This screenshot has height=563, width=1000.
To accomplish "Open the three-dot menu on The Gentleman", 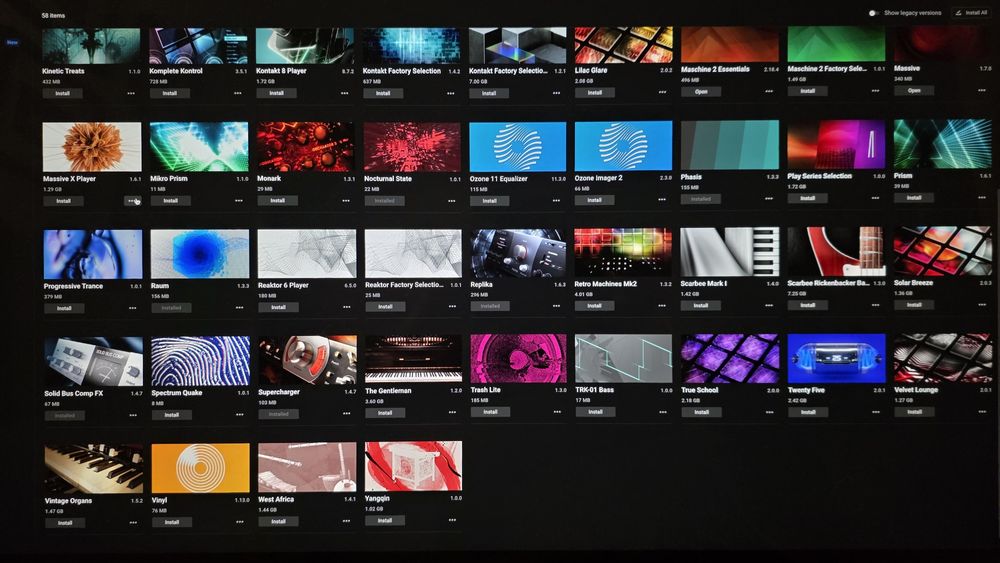I will click(452, 412).
